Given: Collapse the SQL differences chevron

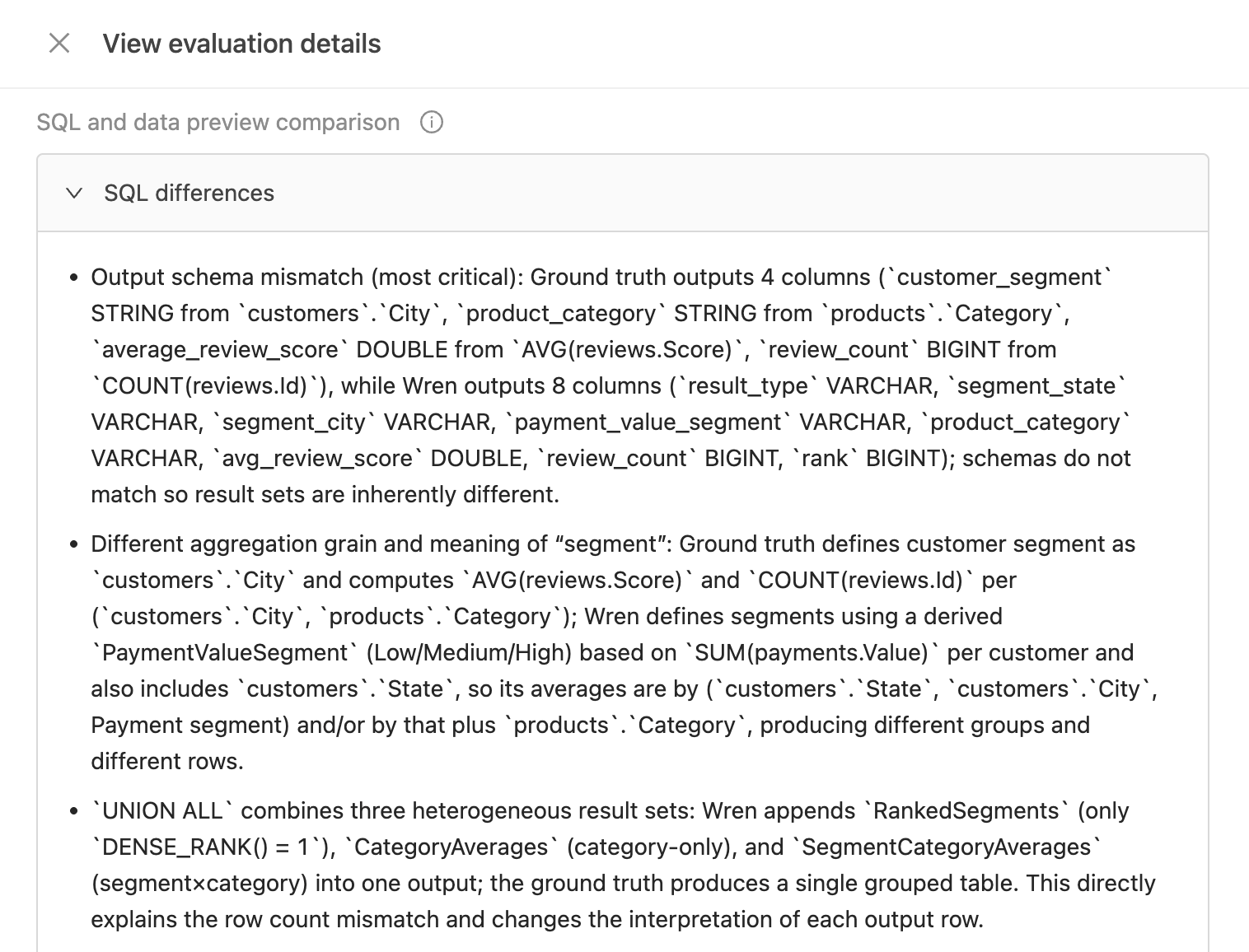Looking at the screenshot, I should (x=74, y=193).
